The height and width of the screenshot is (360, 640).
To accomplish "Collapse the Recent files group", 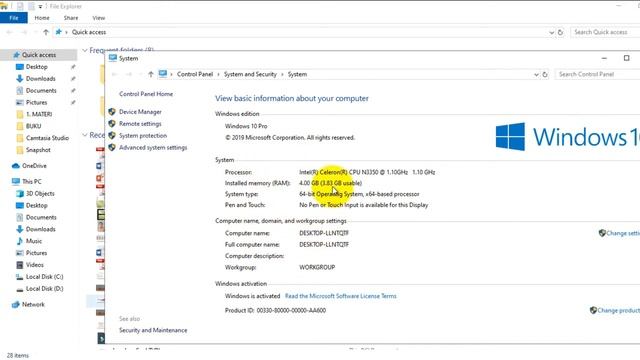I will tap(85, 135).
